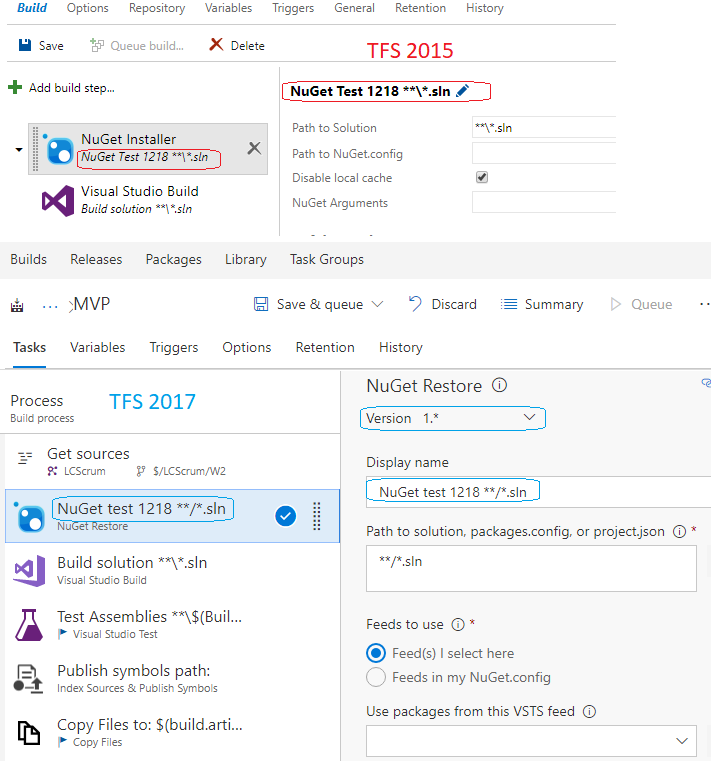Open the History tab in TFS 2017
Viewport: 711px width, 761px height.
coord(400,347)
